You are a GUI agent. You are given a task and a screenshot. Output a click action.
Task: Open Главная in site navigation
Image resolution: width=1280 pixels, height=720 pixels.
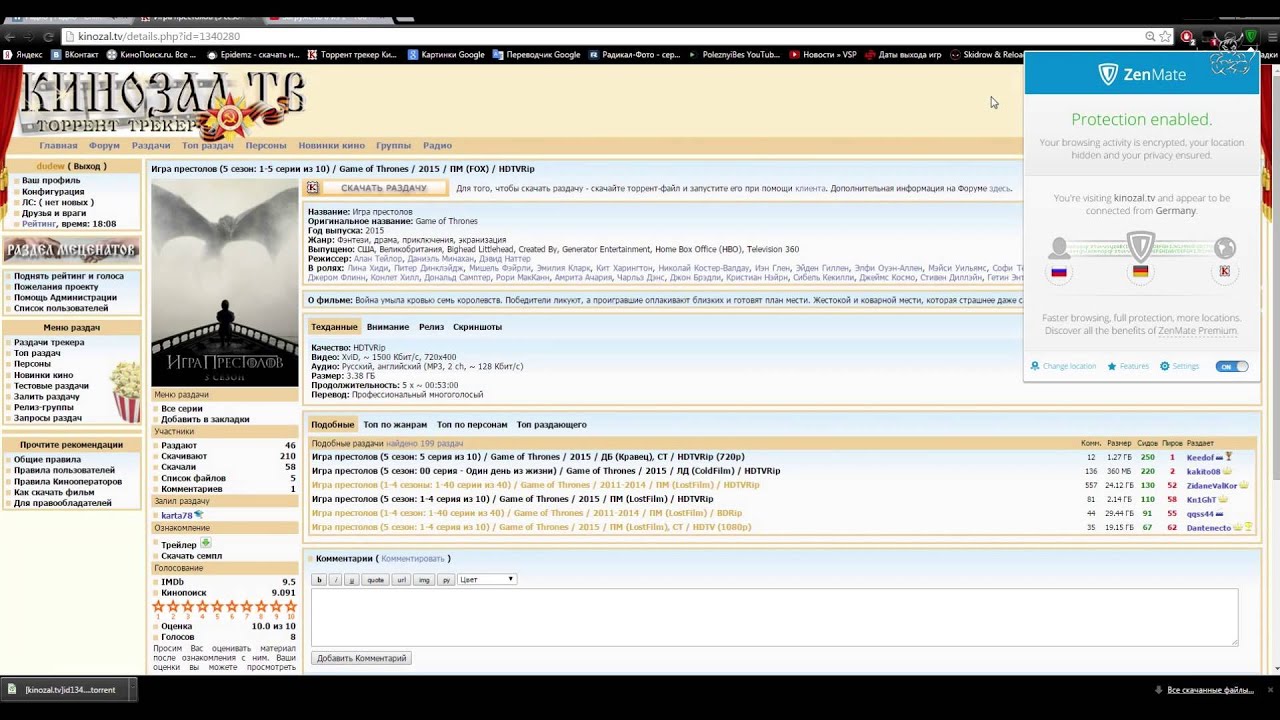coord(58,146)
